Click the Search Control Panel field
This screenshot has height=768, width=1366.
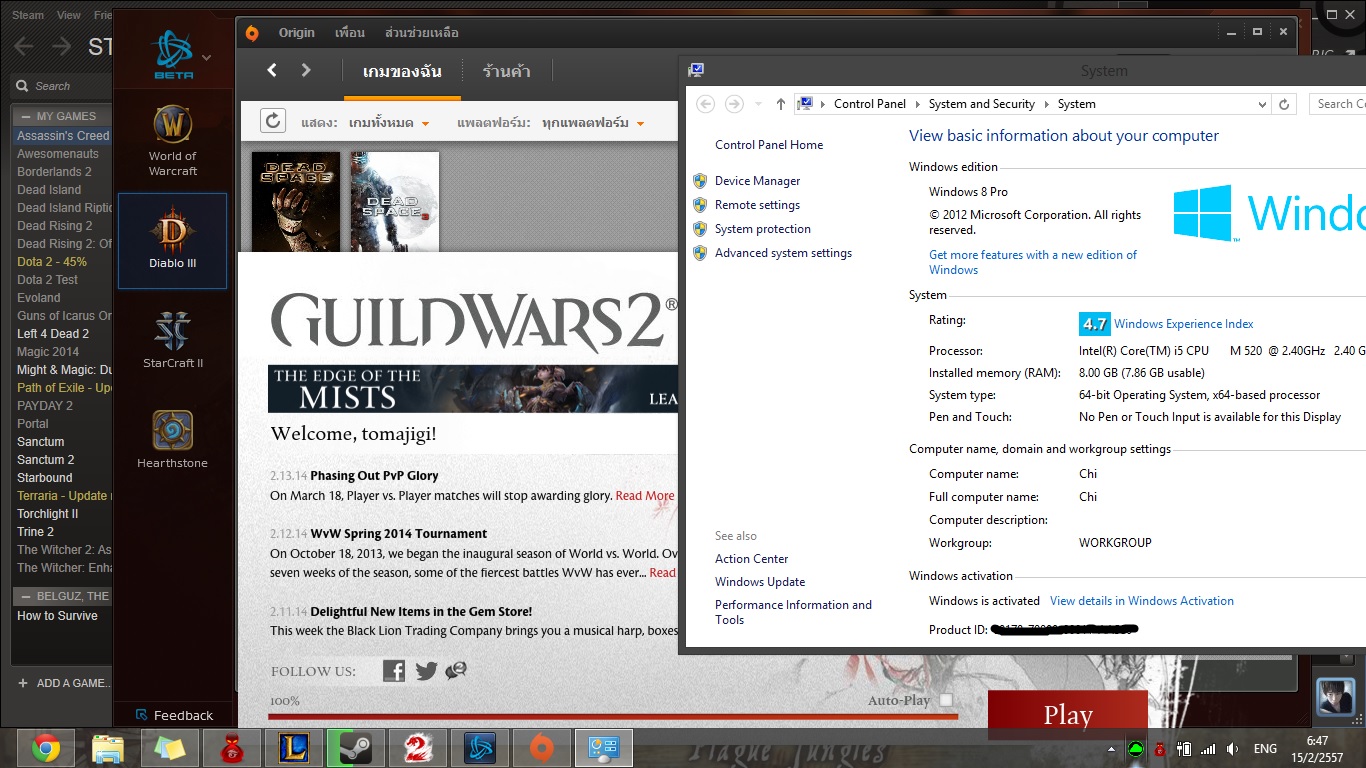pyautogui.click(x=1338, y=104)
